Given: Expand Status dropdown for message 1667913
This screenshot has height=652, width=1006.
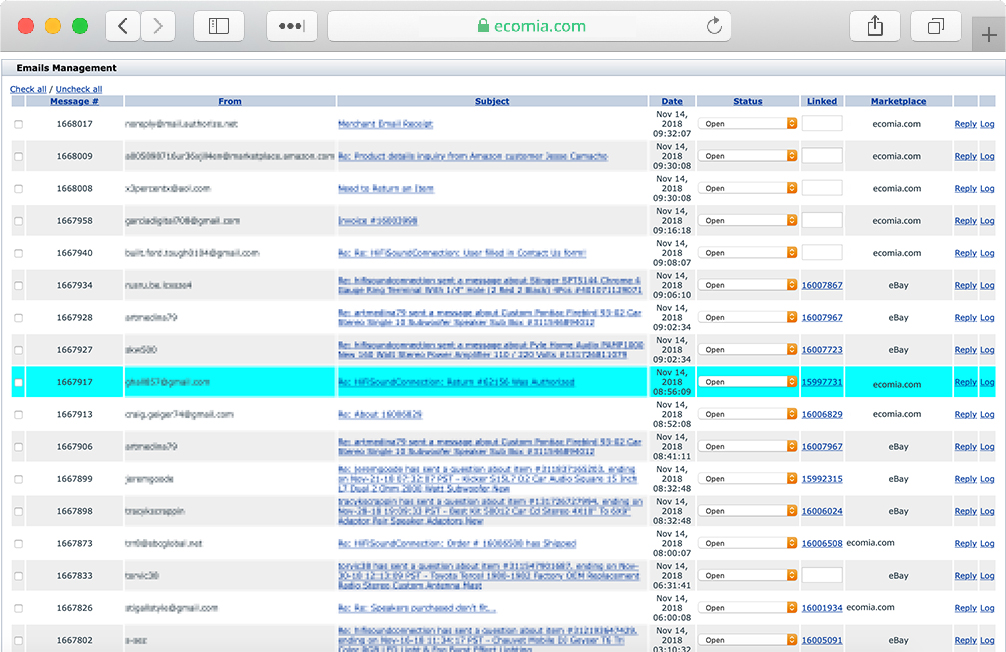Looking at the screenshot, I should point(747,414).
